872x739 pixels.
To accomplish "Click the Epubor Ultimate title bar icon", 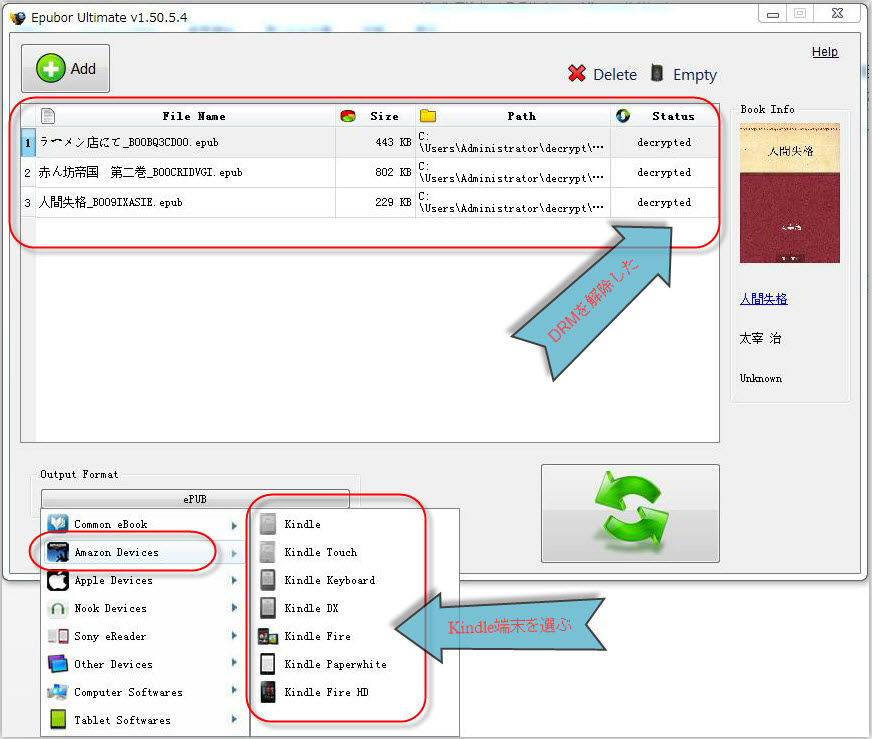I will 18,17.
